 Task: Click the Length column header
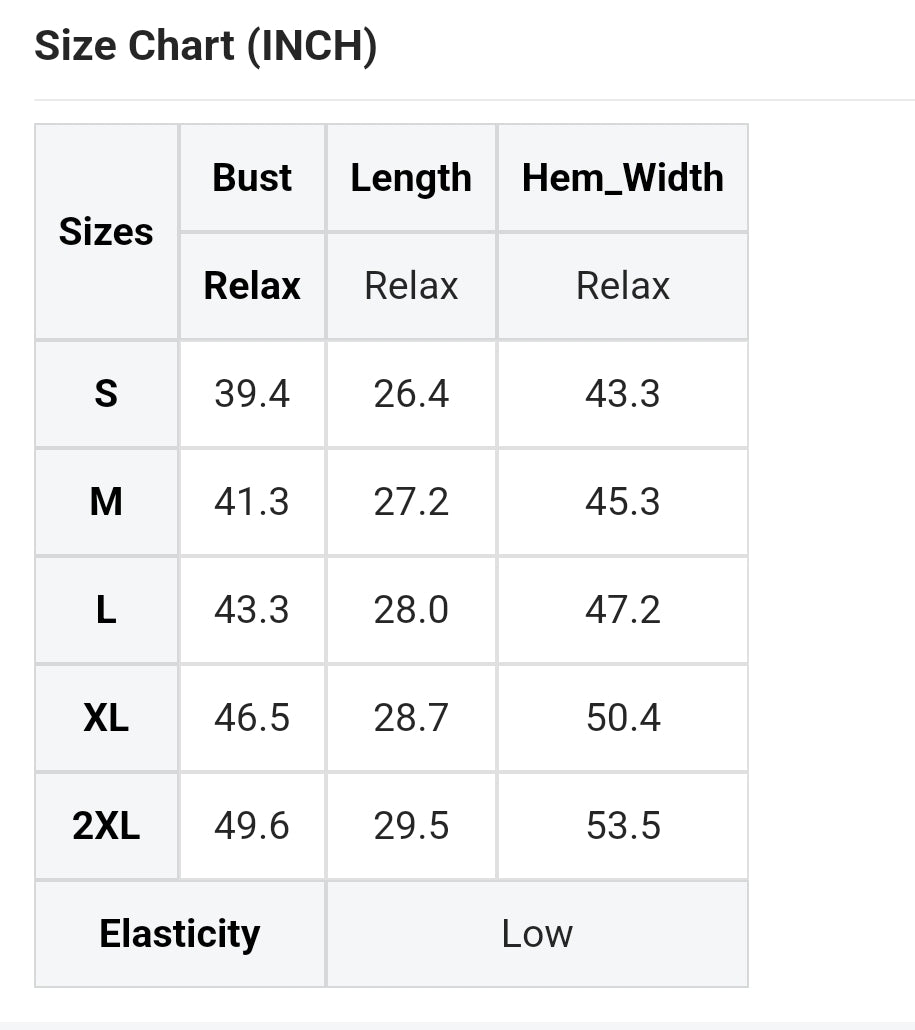coord(411,178)
